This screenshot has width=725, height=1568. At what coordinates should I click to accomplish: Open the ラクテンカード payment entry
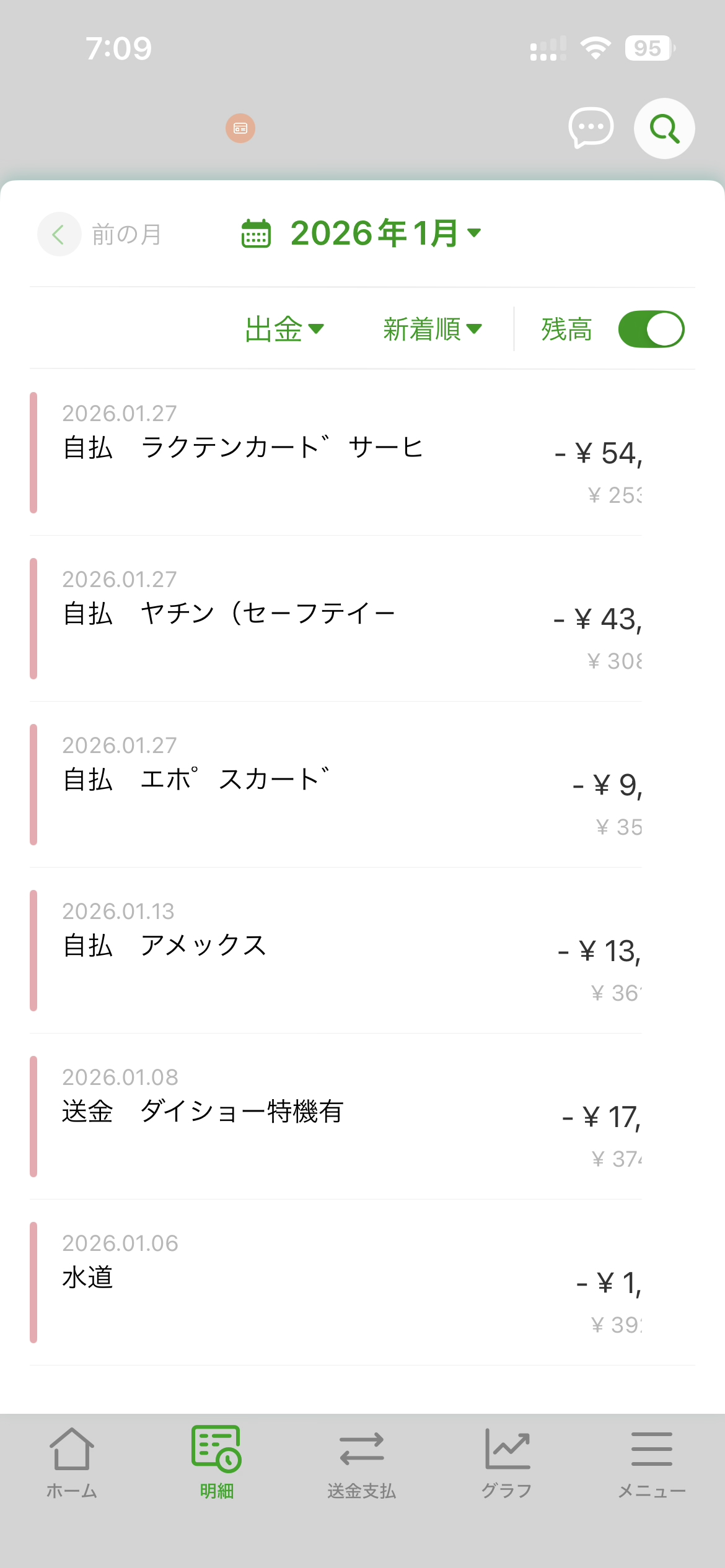335,453
